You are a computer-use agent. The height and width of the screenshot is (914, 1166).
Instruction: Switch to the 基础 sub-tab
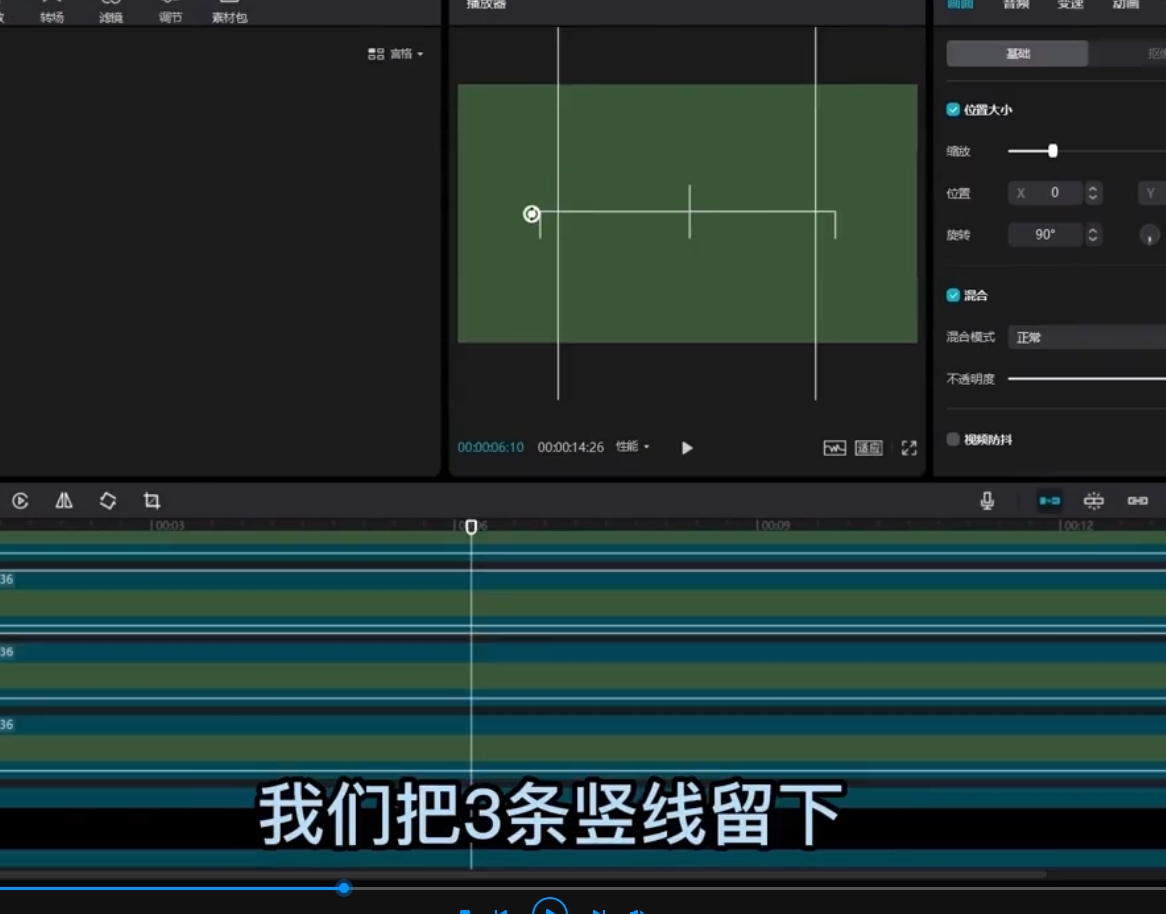tap(1017, 54)
